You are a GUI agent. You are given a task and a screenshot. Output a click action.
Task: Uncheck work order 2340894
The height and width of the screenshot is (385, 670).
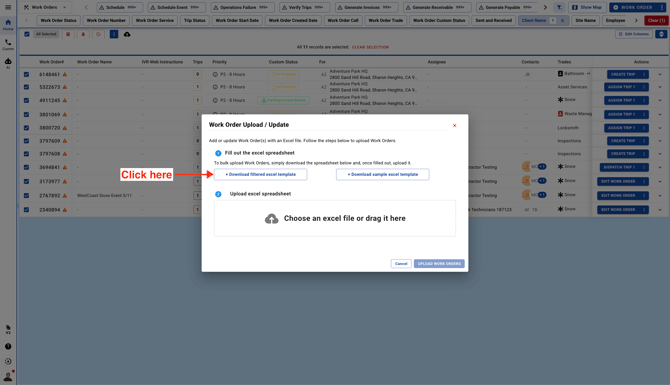26,210
